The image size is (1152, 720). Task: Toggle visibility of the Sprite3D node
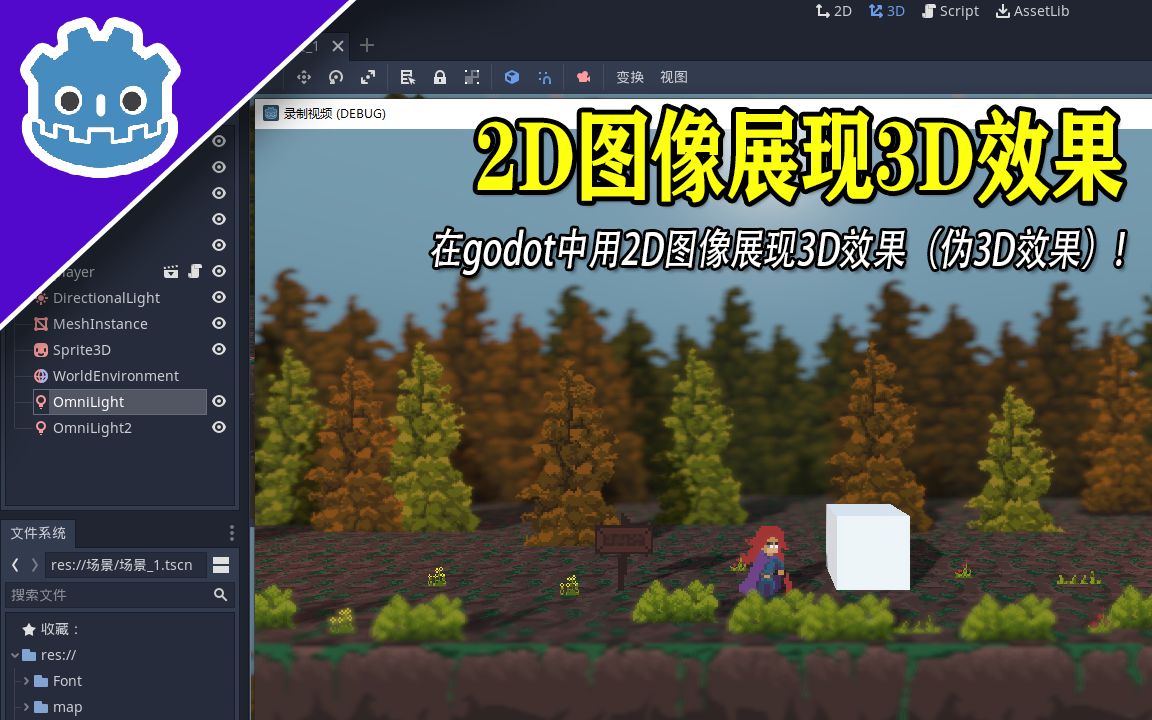pos(218,349)
